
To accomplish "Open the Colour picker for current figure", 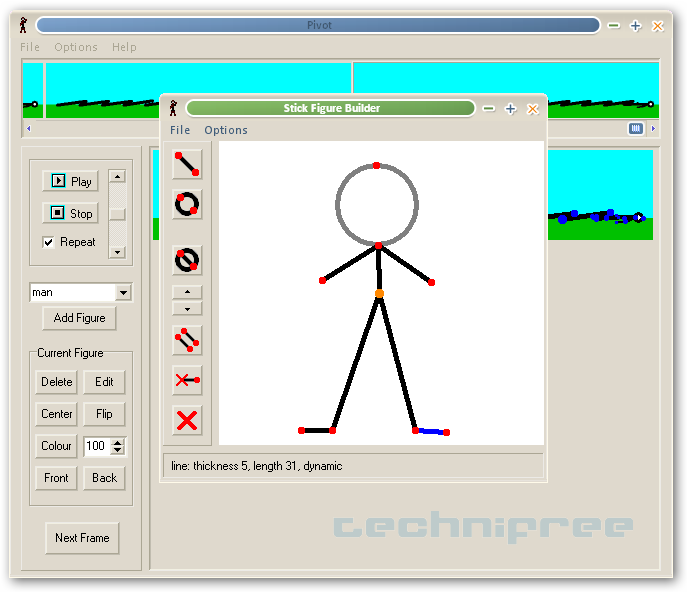I will [56, 446].
